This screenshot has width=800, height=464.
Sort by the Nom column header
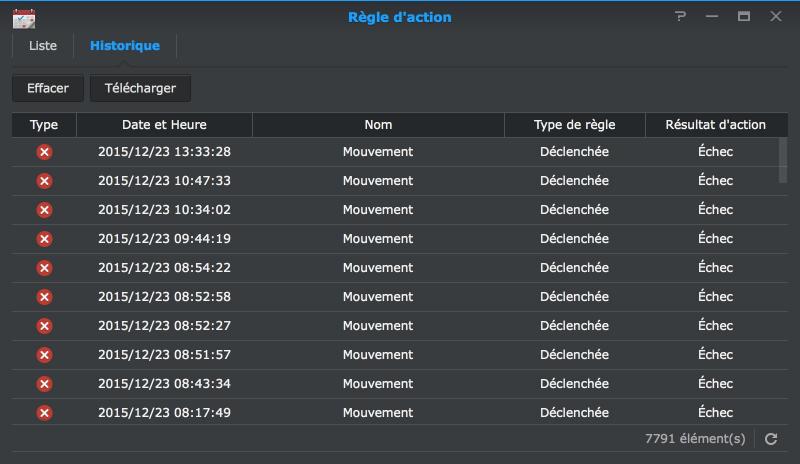(x=378, y=125)
